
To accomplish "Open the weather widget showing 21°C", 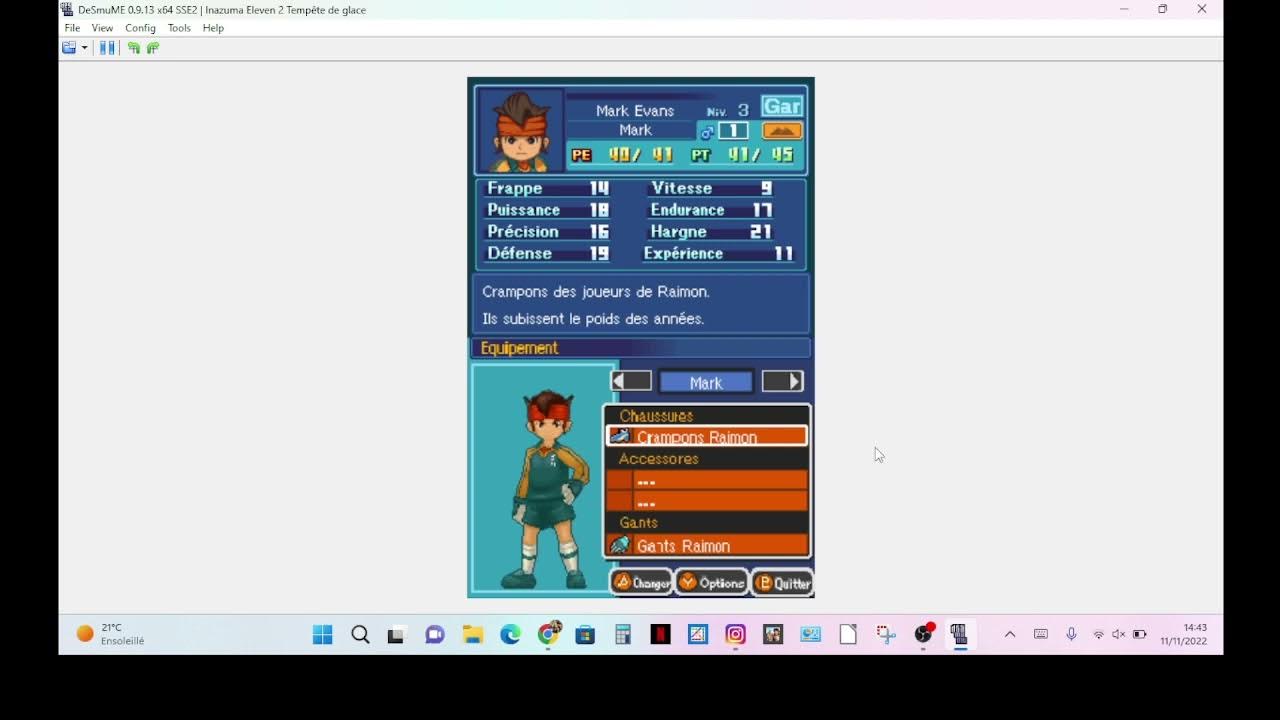I will point(111,634).
